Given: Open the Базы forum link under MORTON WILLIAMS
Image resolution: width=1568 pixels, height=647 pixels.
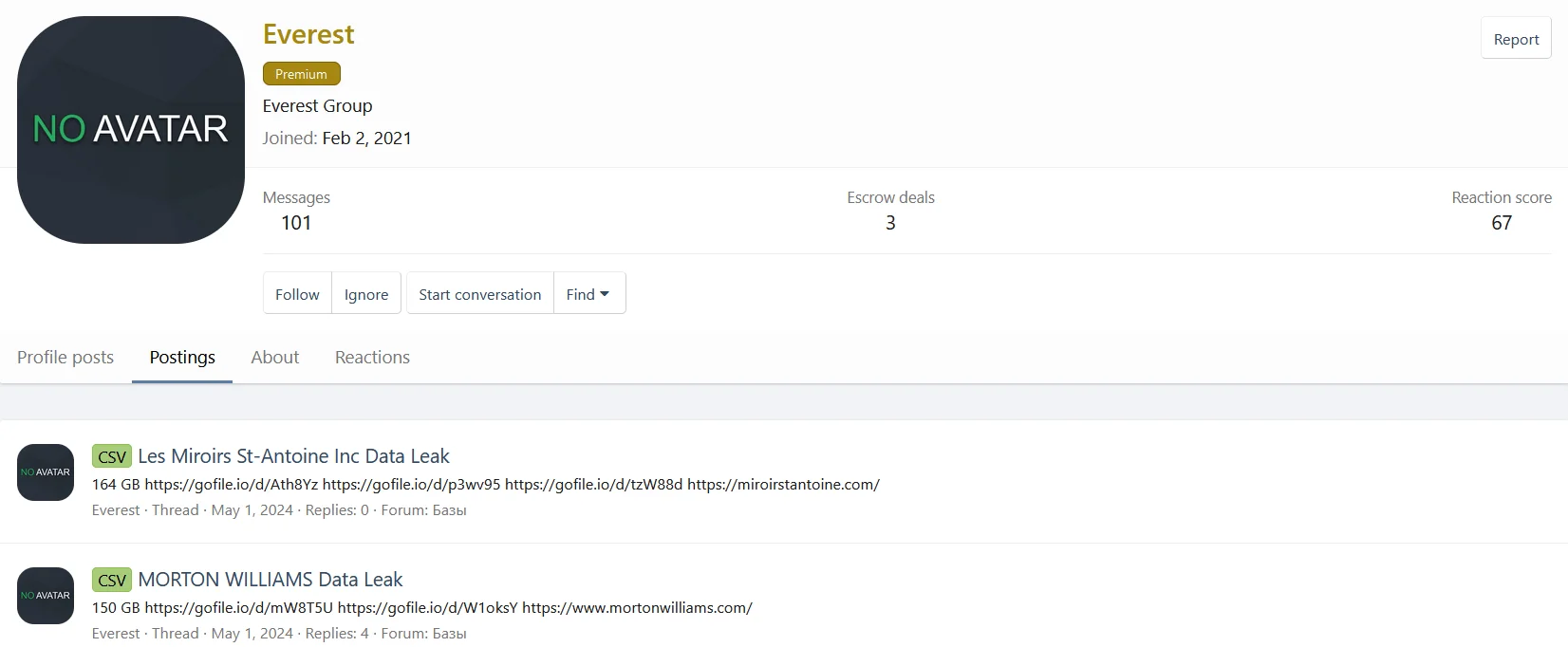Looking at the screenshot, I should (x=450, y=634).
